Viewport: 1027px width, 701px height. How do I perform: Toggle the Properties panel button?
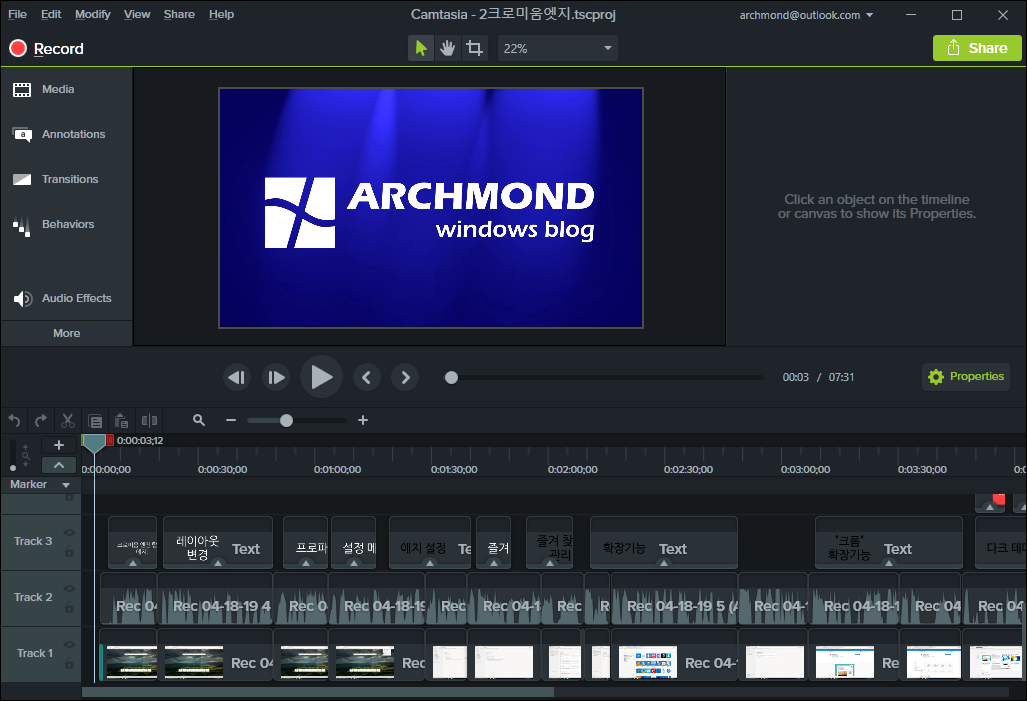click(x=966, y=377)
